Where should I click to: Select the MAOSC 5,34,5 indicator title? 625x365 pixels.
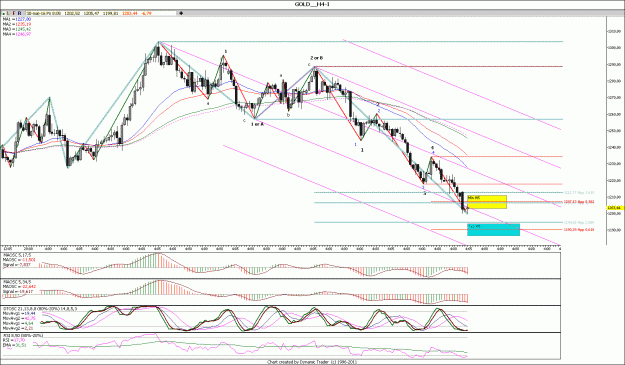click(x=17, y=282)
